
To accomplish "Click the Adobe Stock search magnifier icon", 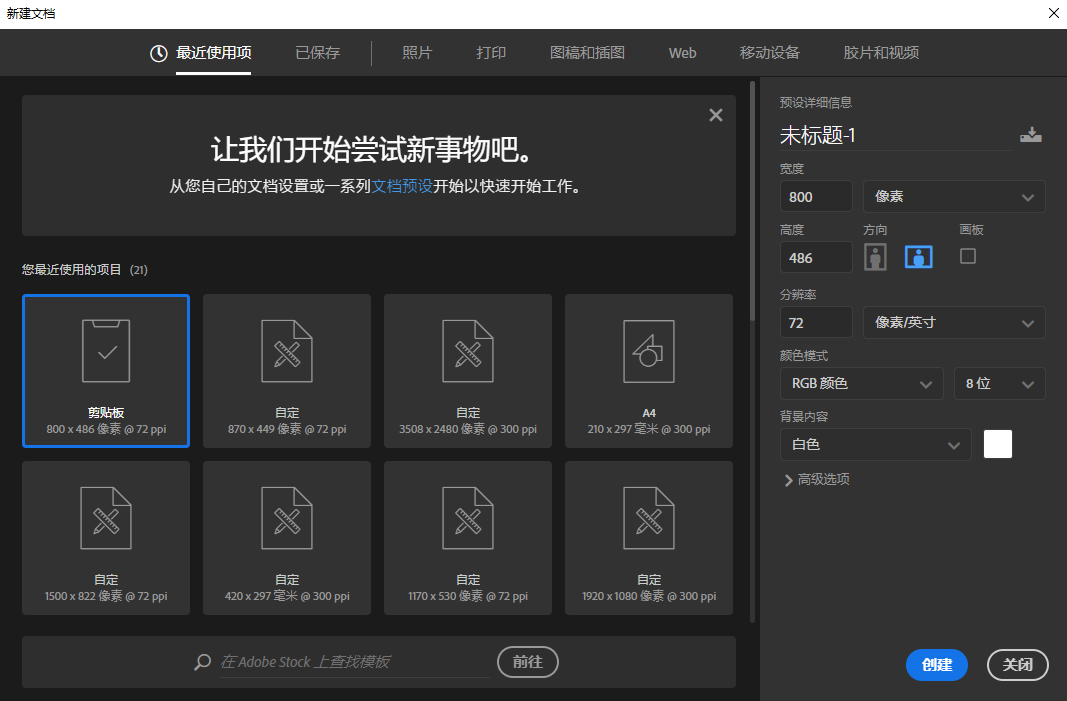I will [x=203, y=662].
